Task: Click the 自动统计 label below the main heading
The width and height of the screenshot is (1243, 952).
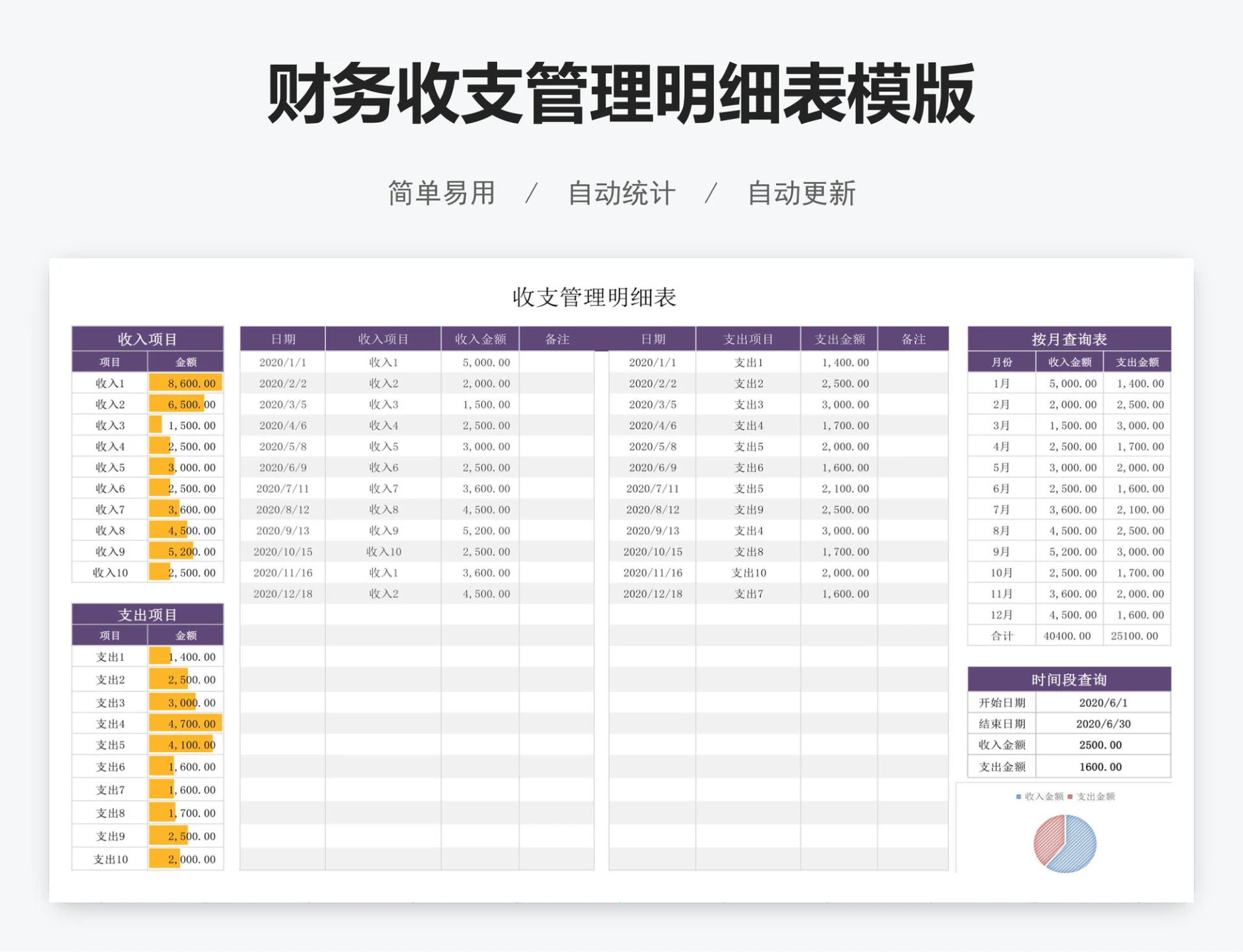Action: 620,192
